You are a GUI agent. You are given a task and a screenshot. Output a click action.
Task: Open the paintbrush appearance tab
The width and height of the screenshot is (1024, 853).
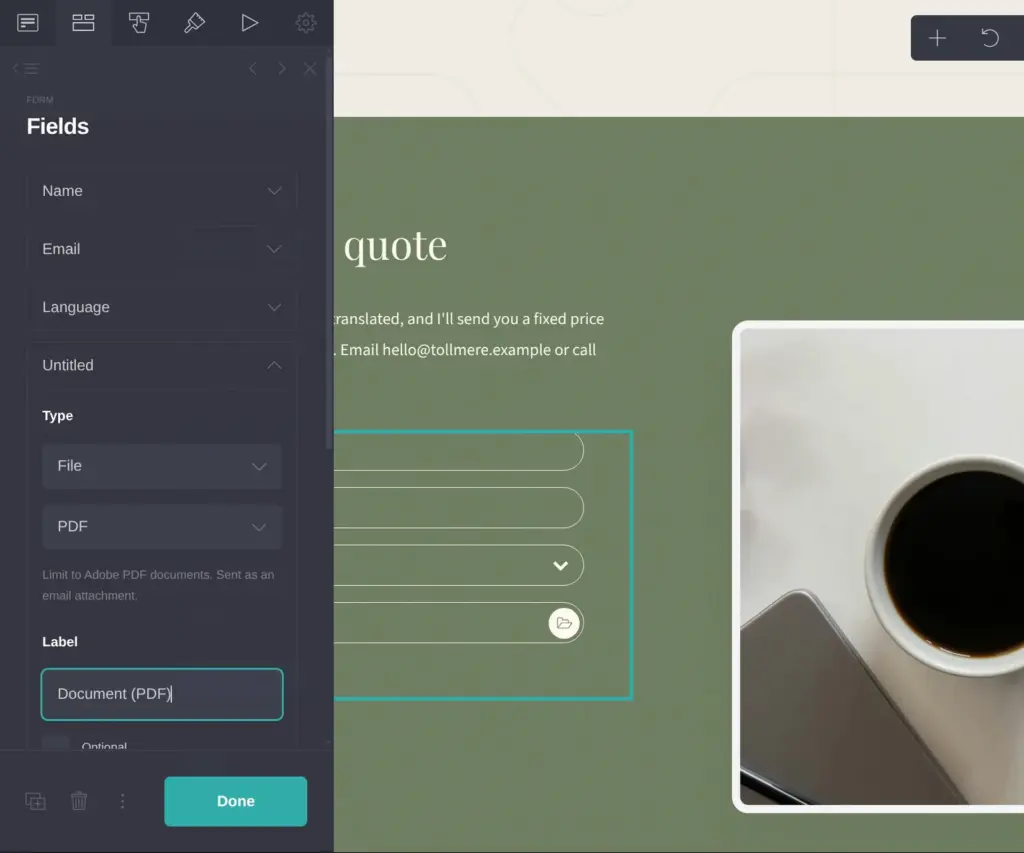pyautogui.click(x=194, y=23)
